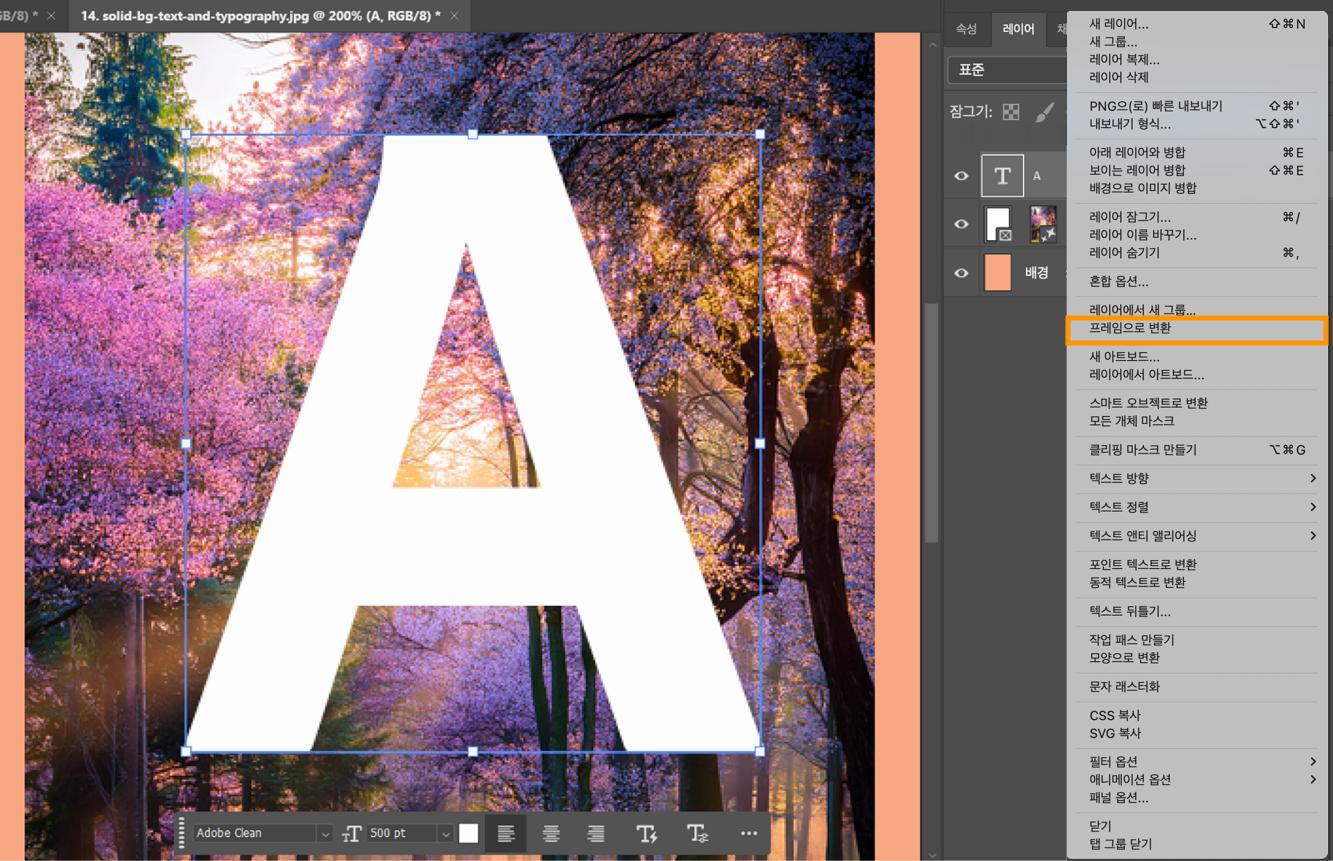Choose 문자 래스터화 menu item
This screenshot has width=1333, height=861.
pyautogui.click(x=1198, y=687)
